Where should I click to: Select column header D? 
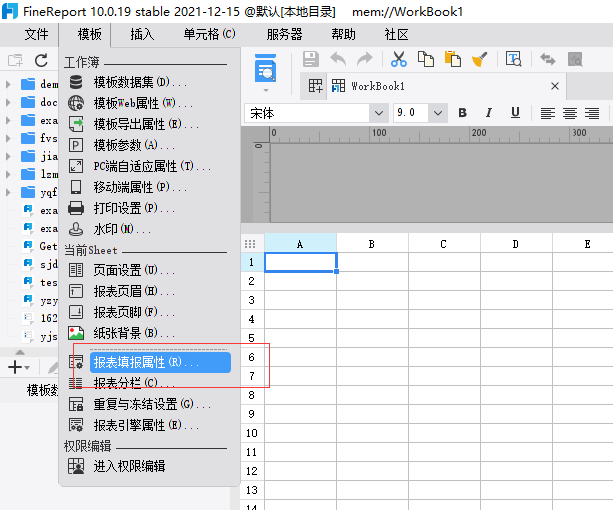click(516, 244)
